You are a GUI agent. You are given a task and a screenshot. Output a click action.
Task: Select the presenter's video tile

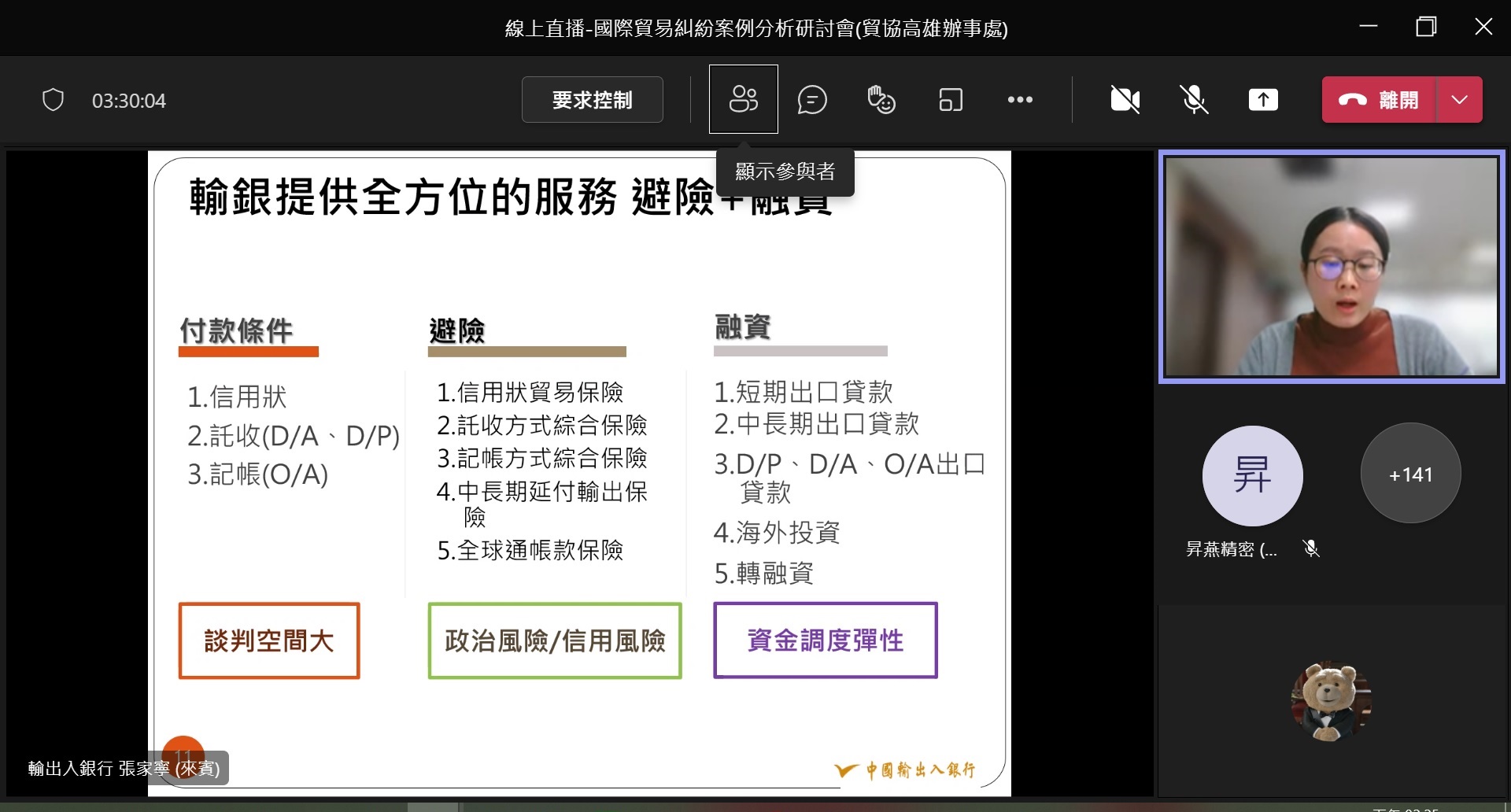coord(1331,267)
